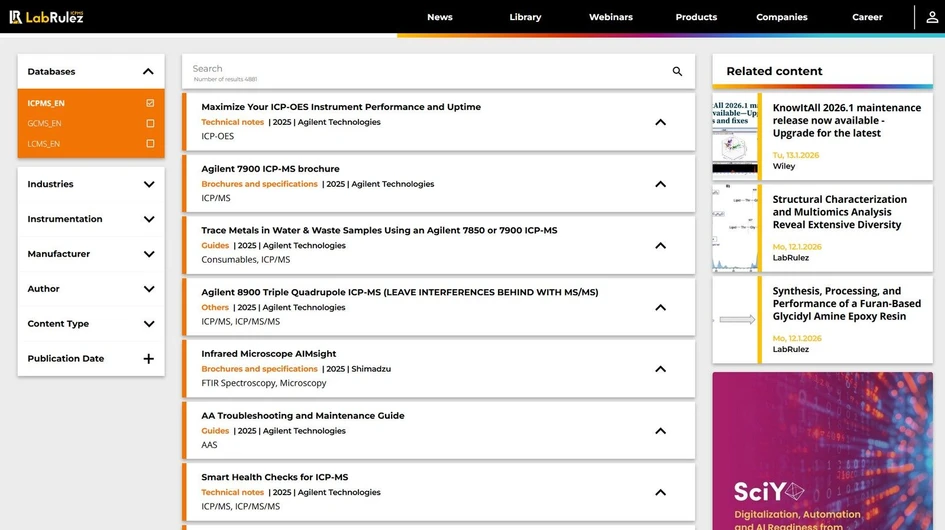Open the Companies menu

coord(782,17)
